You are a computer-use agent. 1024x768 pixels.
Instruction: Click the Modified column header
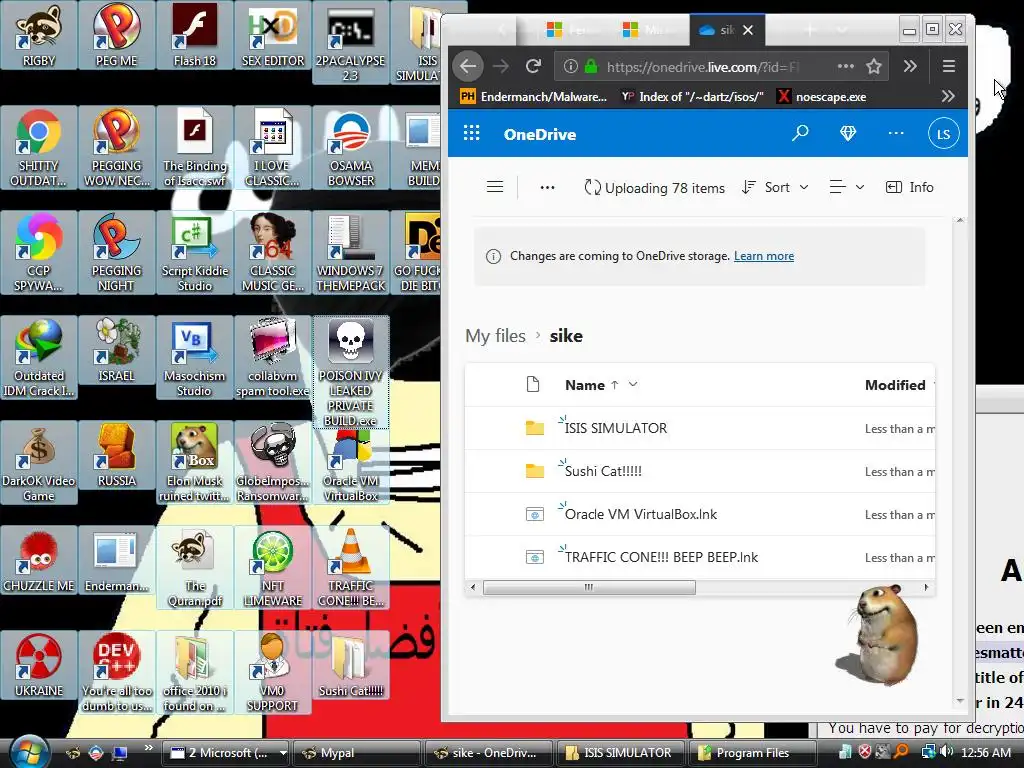click(895, 385)
